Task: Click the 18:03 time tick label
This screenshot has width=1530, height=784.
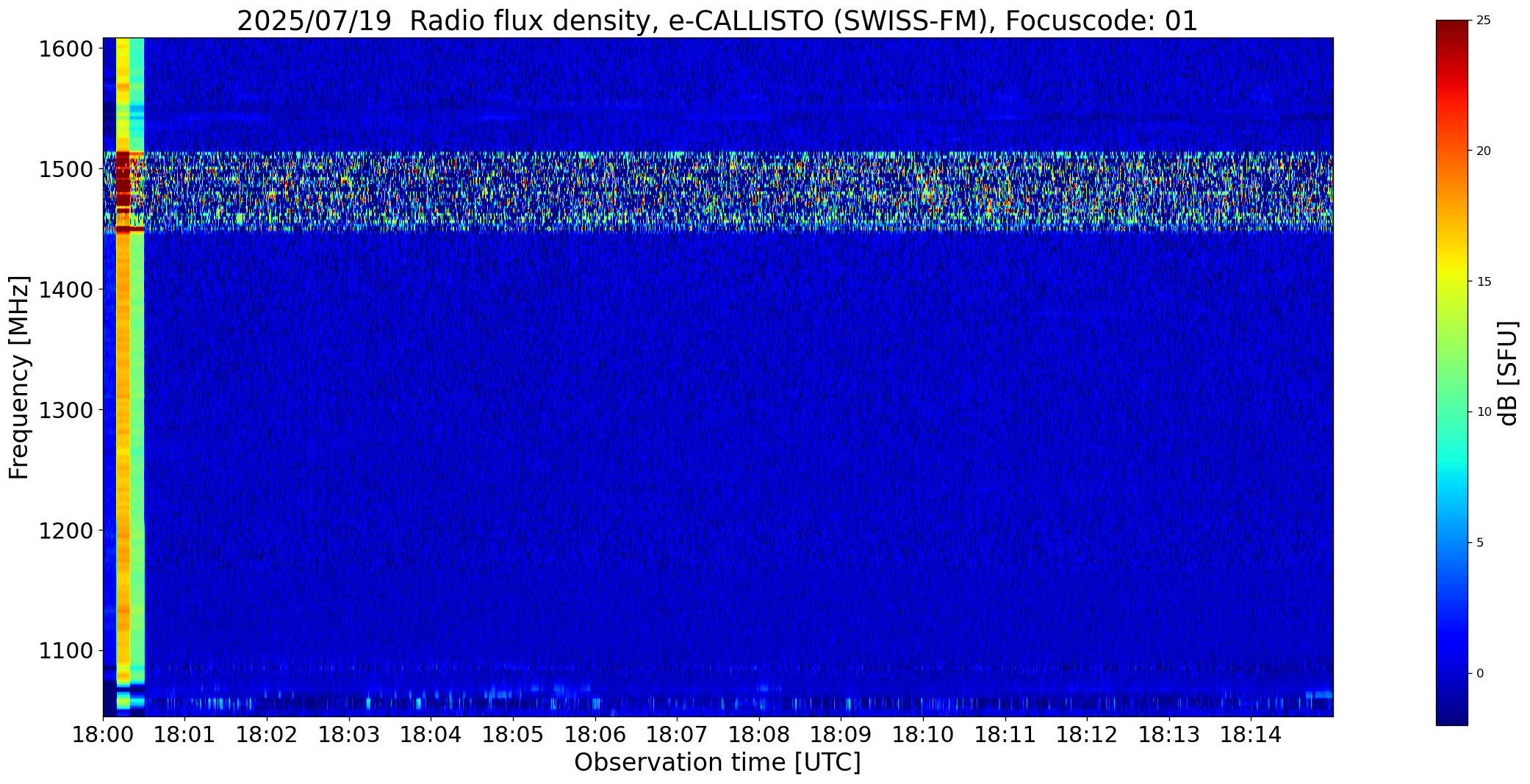Action: tap(349, 735)
